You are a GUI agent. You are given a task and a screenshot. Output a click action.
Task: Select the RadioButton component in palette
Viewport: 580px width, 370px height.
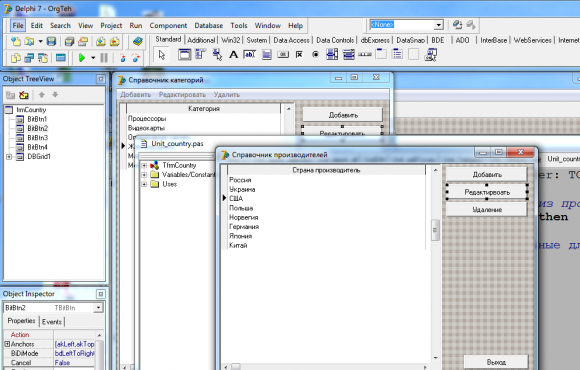coord(315,55)
